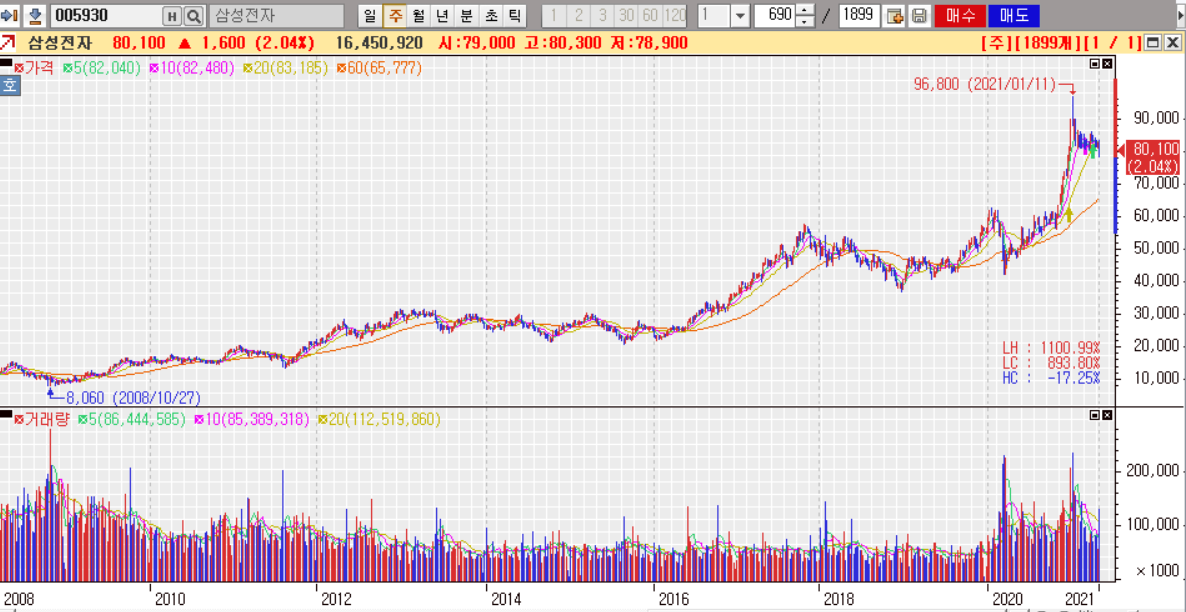Maximize the chart window in the yellow info bar
1186x612 pixels.
pos(1153,42)
